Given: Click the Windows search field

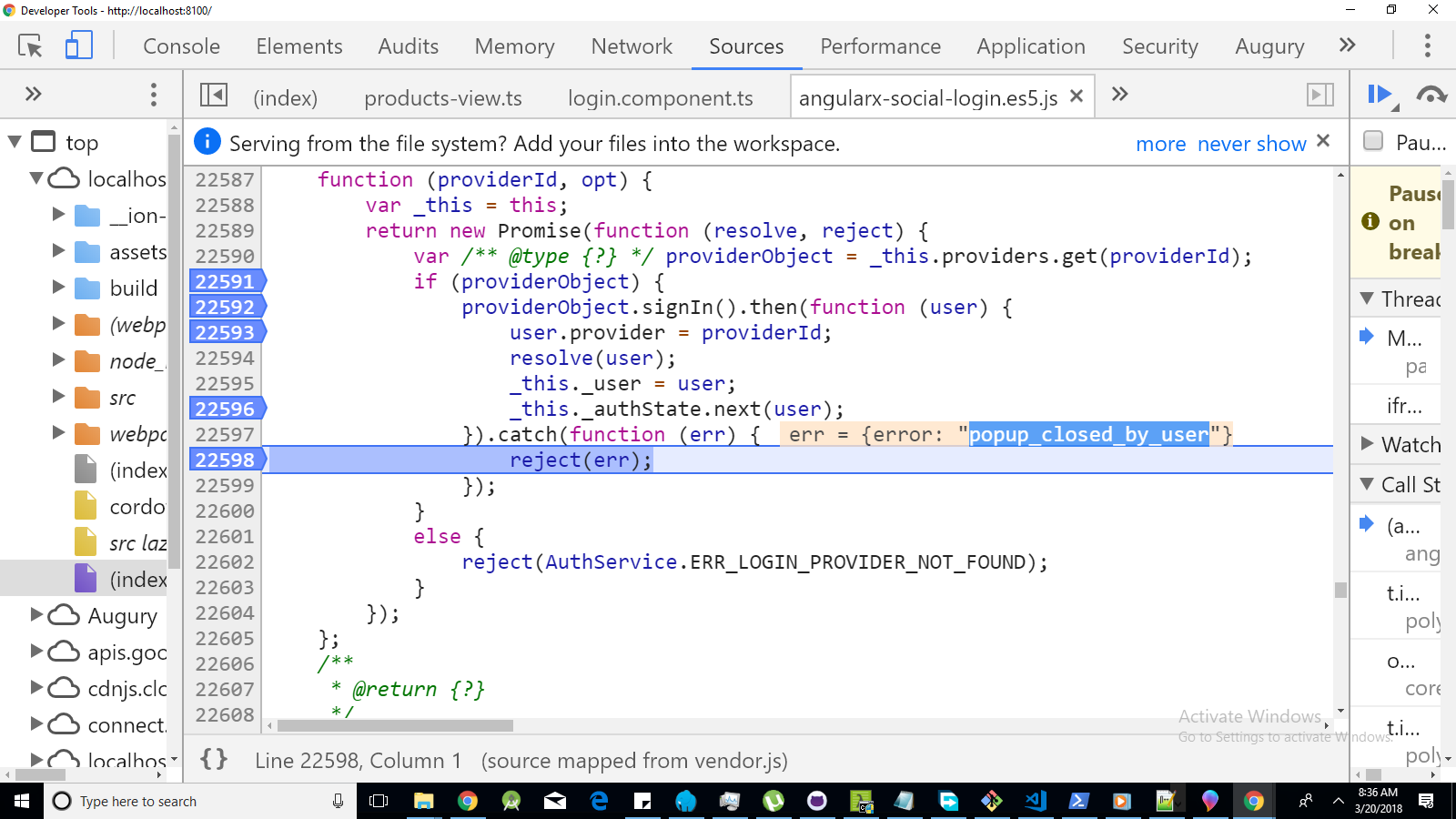Looking at the screenshot, I should (164, 801).
